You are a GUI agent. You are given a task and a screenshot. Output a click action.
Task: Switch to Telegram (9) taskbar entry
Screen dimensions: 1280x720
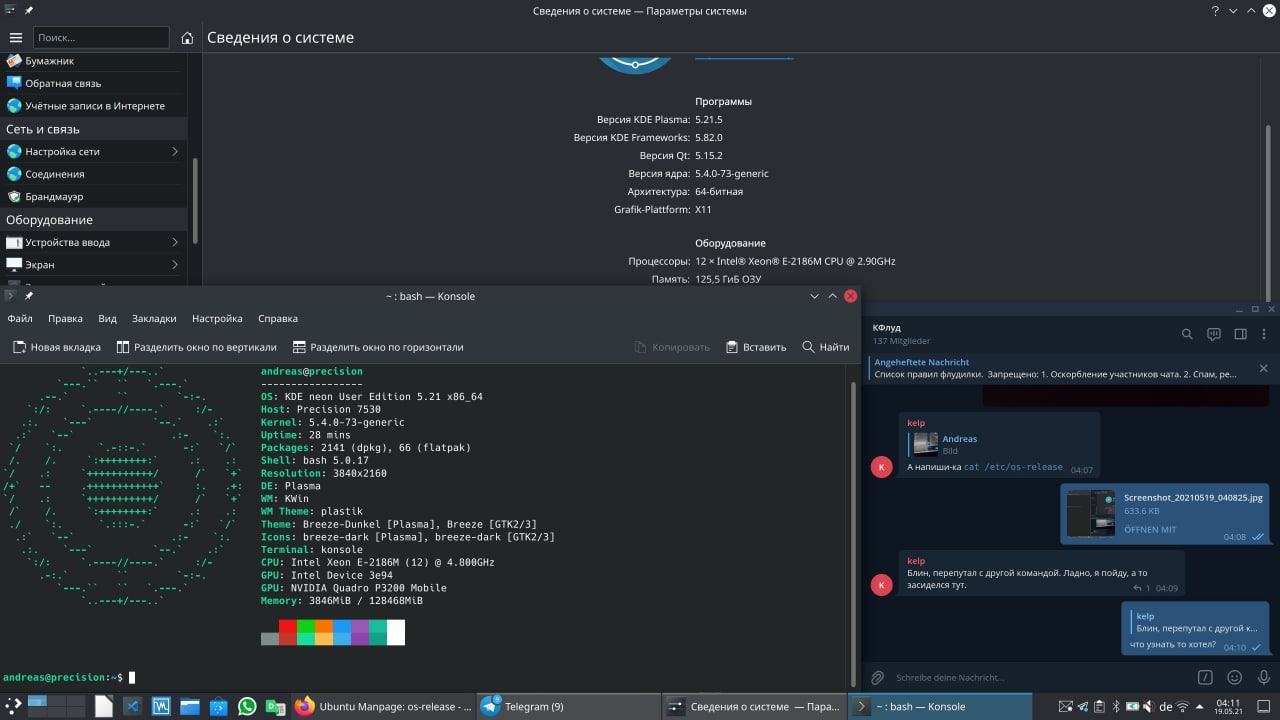568,706
